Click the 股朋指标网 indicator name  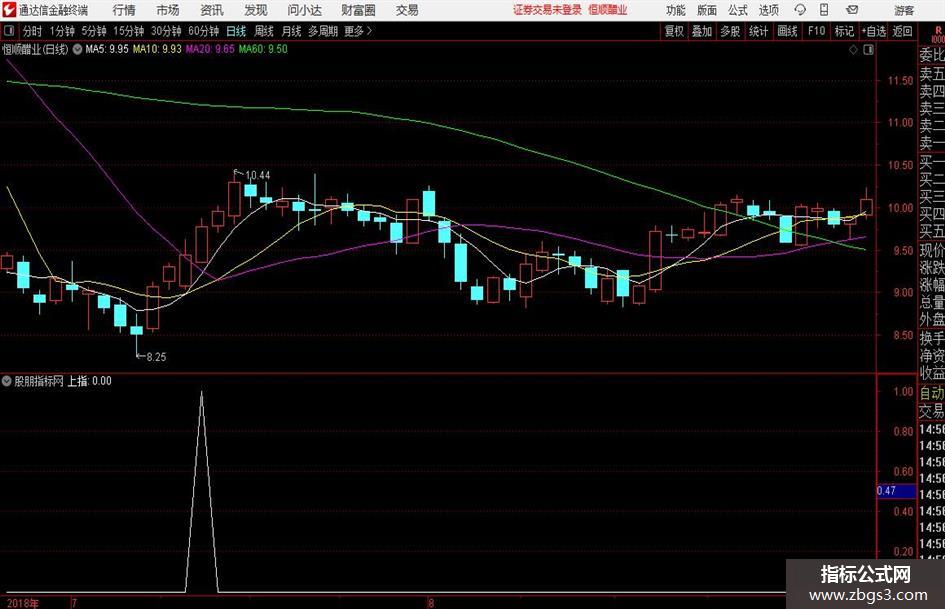tap(39, 381)
